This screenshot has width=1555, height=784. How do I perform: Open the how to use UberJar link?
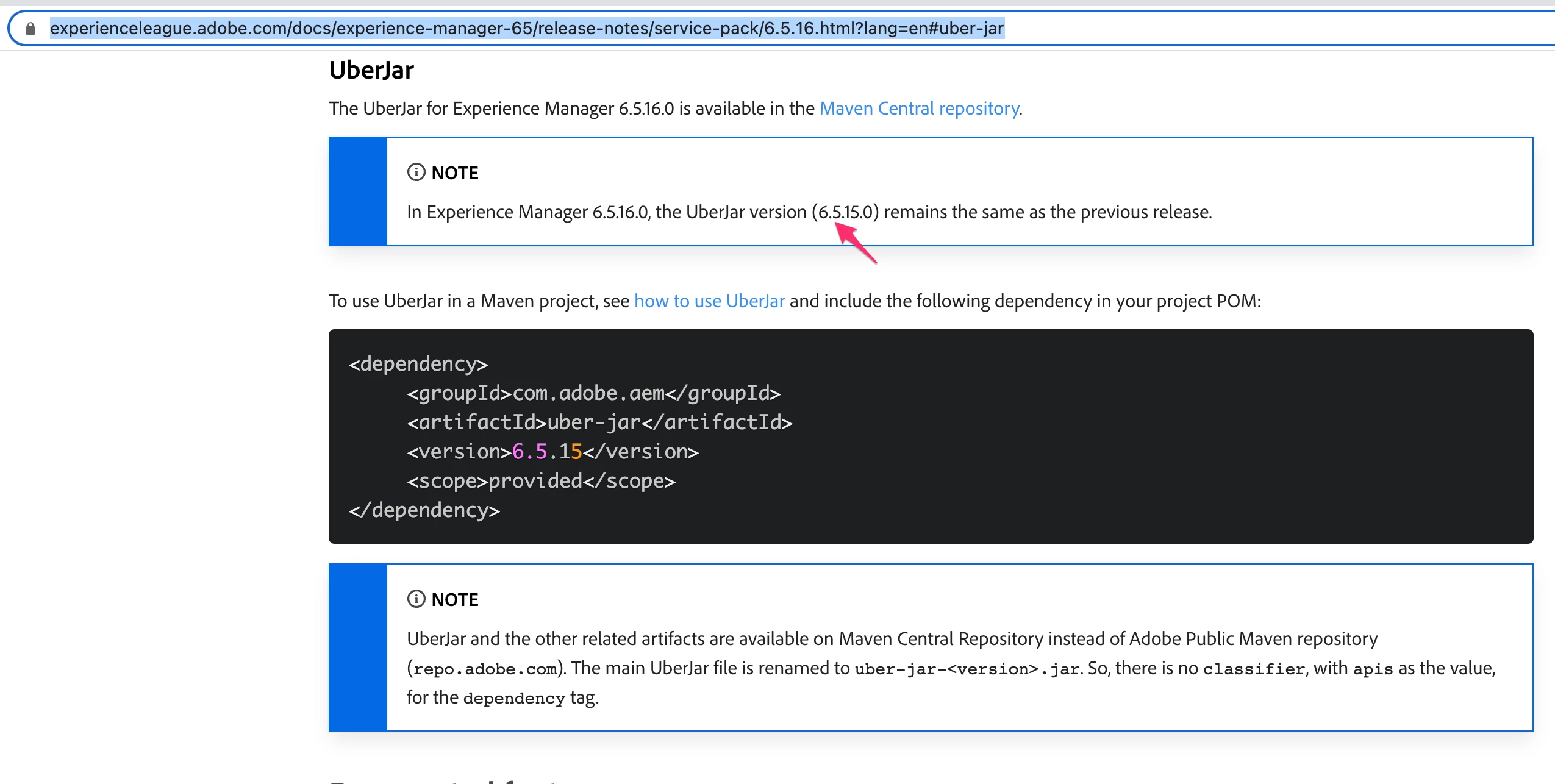709,301
